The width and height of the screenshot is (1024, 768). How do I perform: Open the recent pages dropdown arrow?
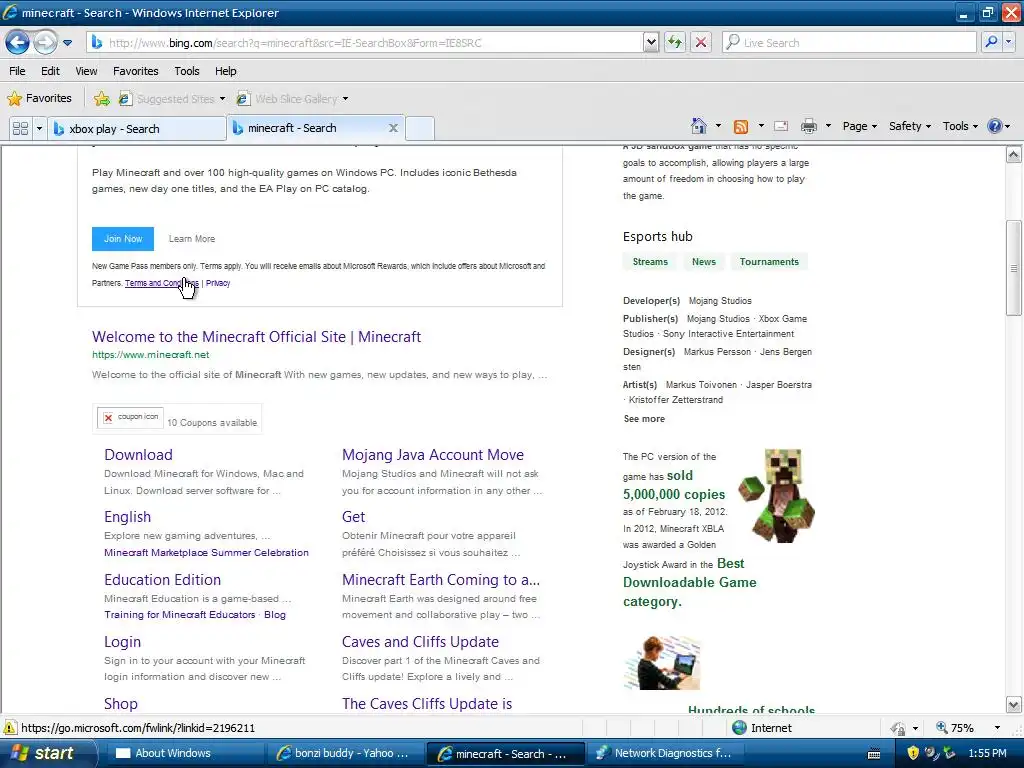point(67,43)
